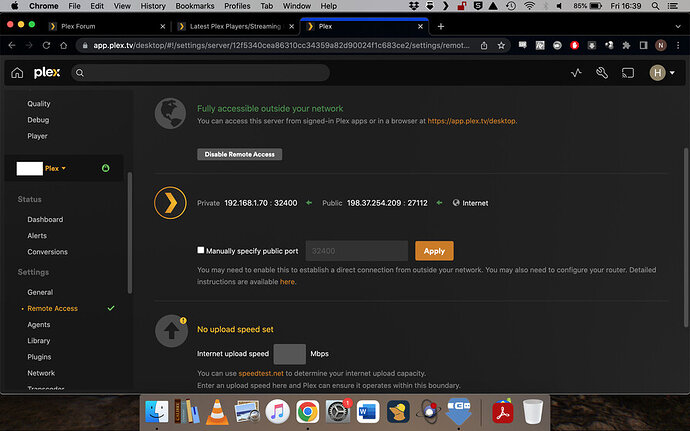
Task: Open the Conversions page
Action: [x=47, y=252]
